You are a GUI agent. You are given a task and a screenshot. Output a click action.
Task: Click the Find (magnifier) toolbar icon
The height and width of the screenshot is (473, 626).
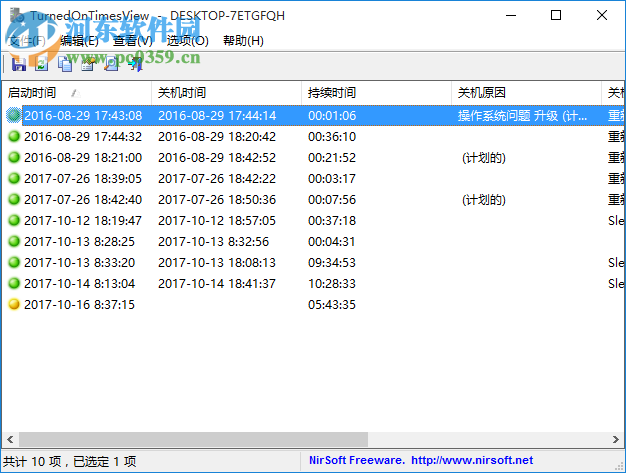(111, 64)
